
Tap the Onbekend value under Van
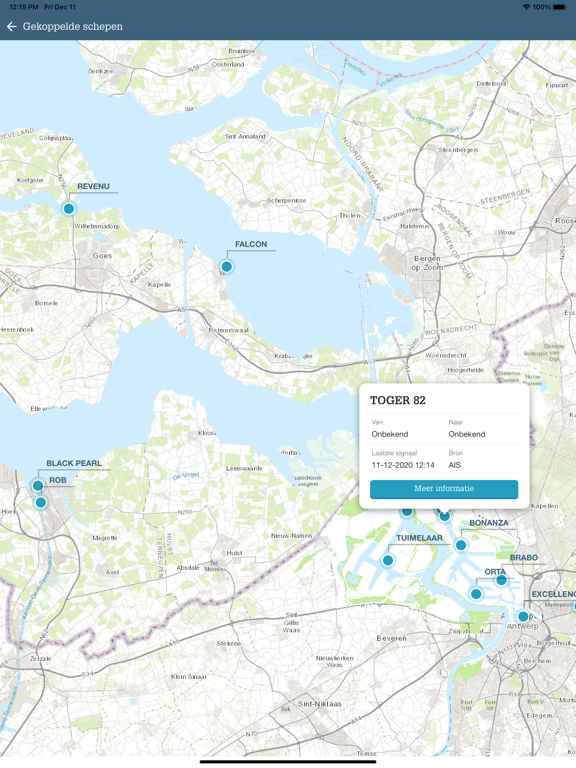[x=389, y=434]
